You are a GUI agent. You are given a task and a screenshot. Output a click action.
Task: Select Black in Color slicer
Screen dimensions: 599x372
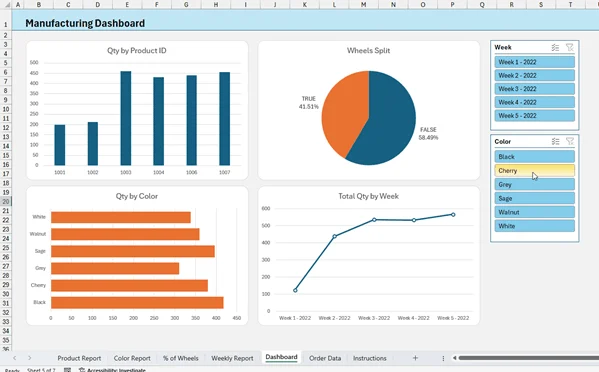tap(534, 157)
